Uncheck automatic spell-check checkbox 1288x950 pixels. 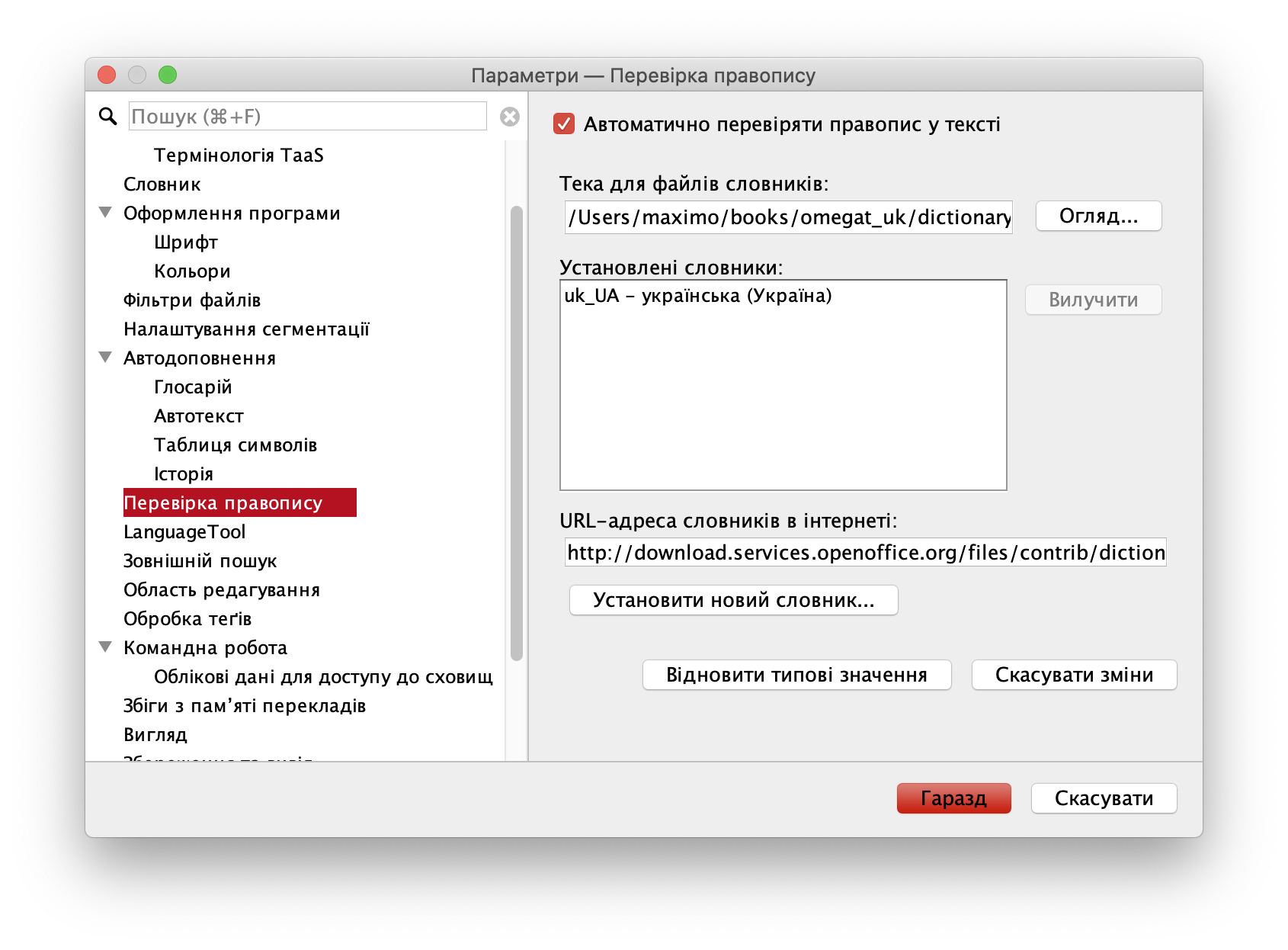pos(564,124)
